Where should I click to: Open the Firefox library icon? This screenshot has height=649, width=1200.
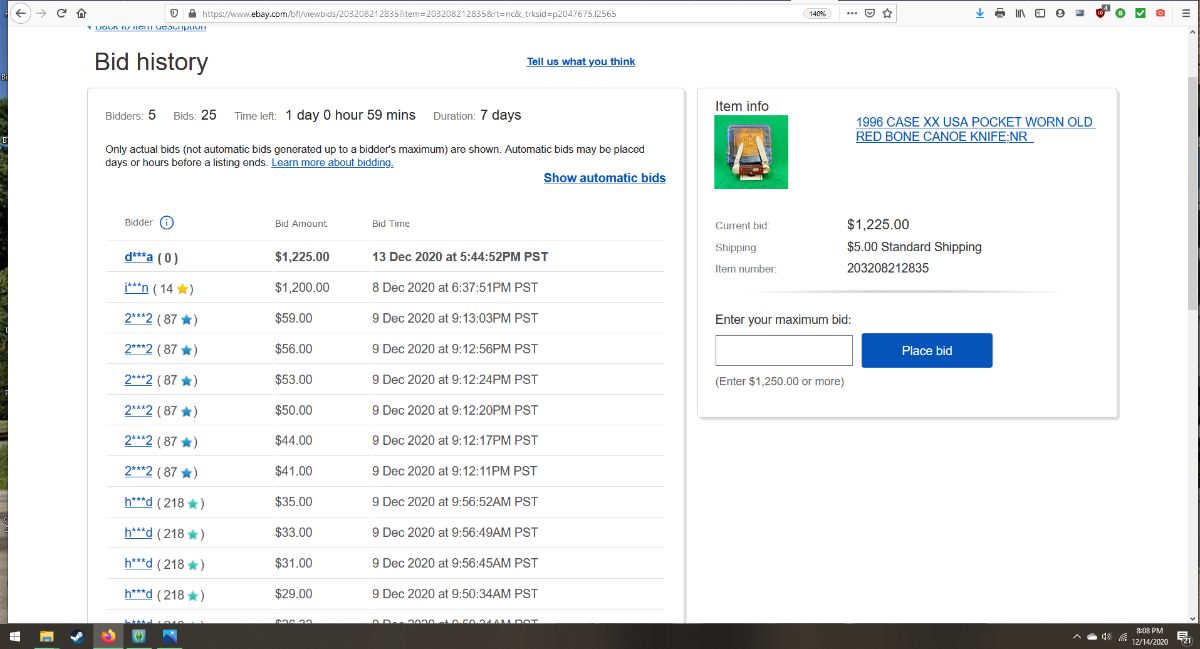tap(1020, 13)
